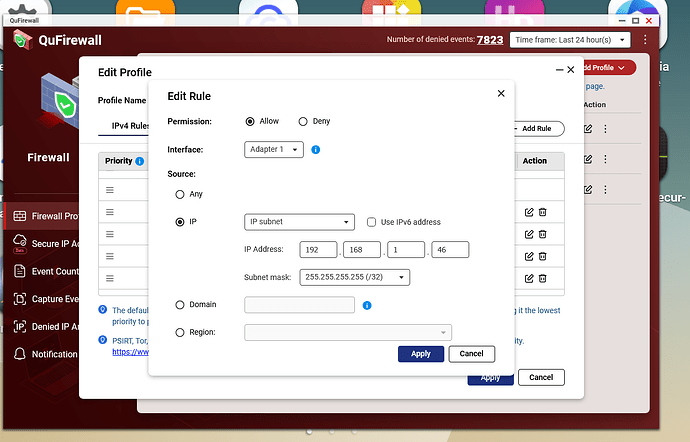Select the Allow permission radio button
The width and height of the screenshot is (690, 442).
coord(250,122)
